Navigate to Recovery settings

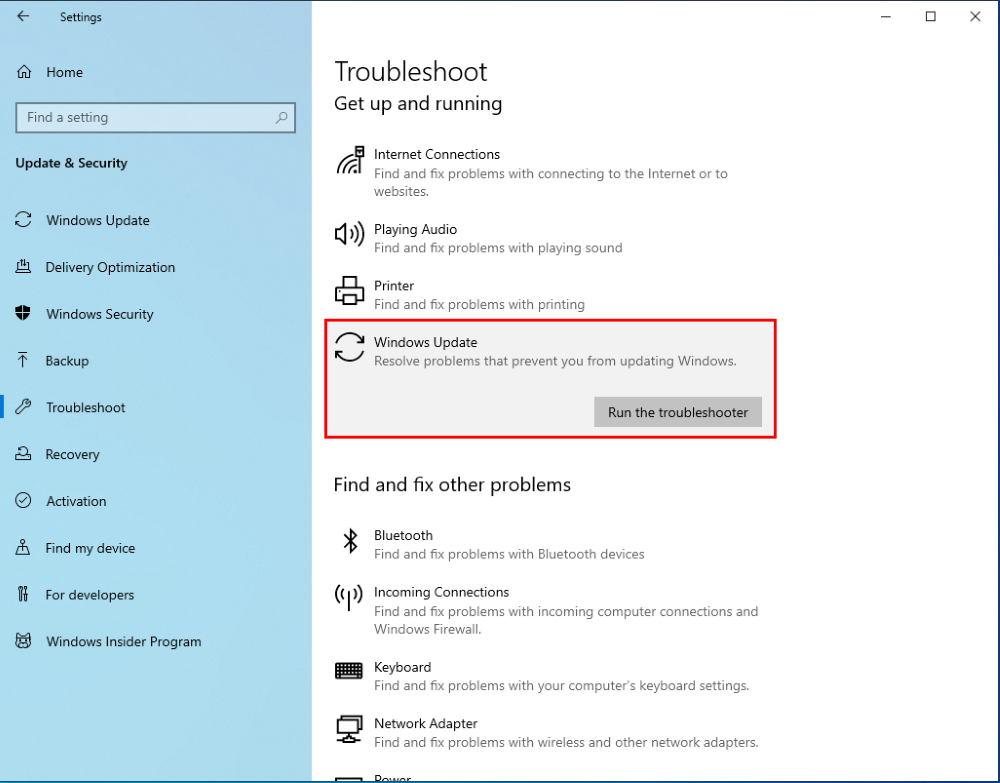(x=72, y=454)
